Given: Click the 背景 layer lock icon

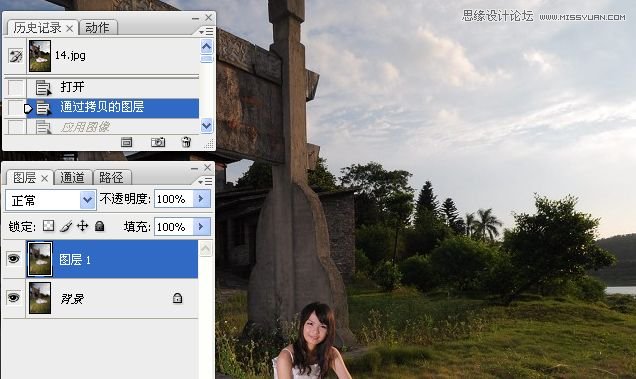Looking at the screenshot, I should (177, 298).
